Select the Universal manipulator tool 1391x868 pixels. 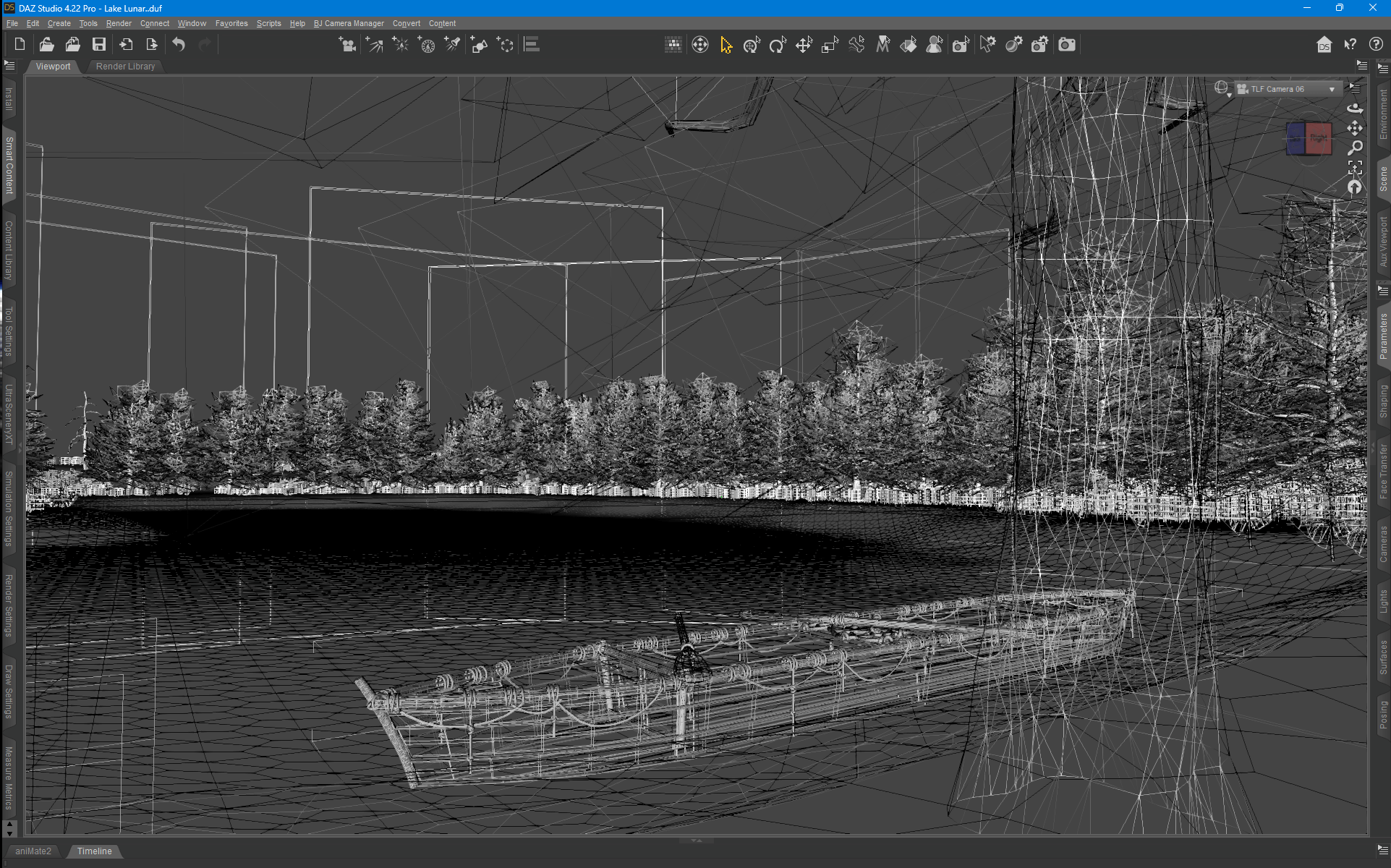[x=752, y=45]
